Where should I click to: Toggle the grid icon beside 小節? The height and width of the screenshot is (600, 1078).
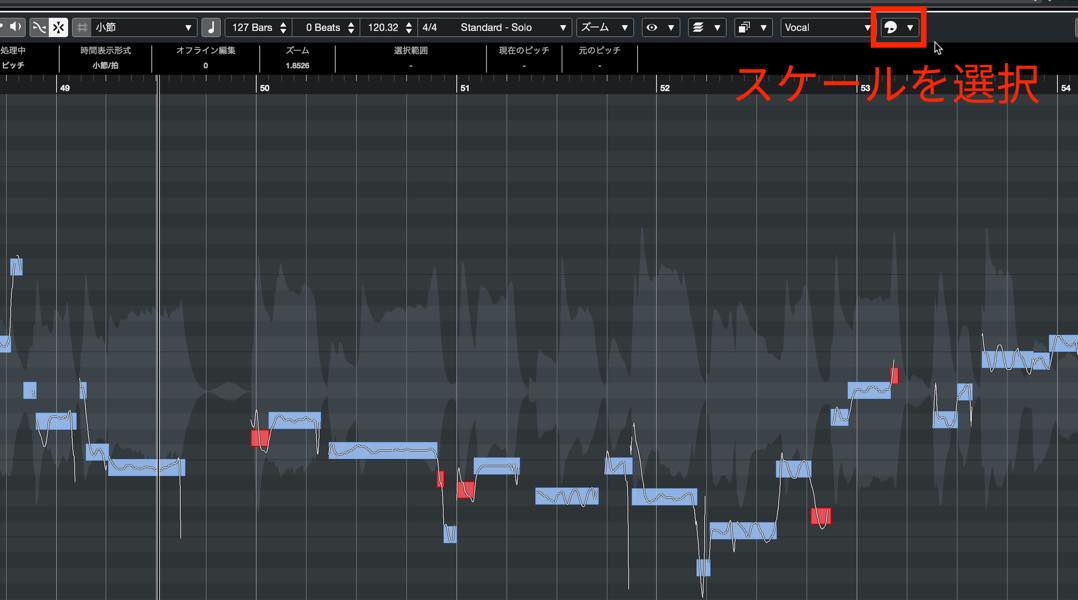click(82, 27)
